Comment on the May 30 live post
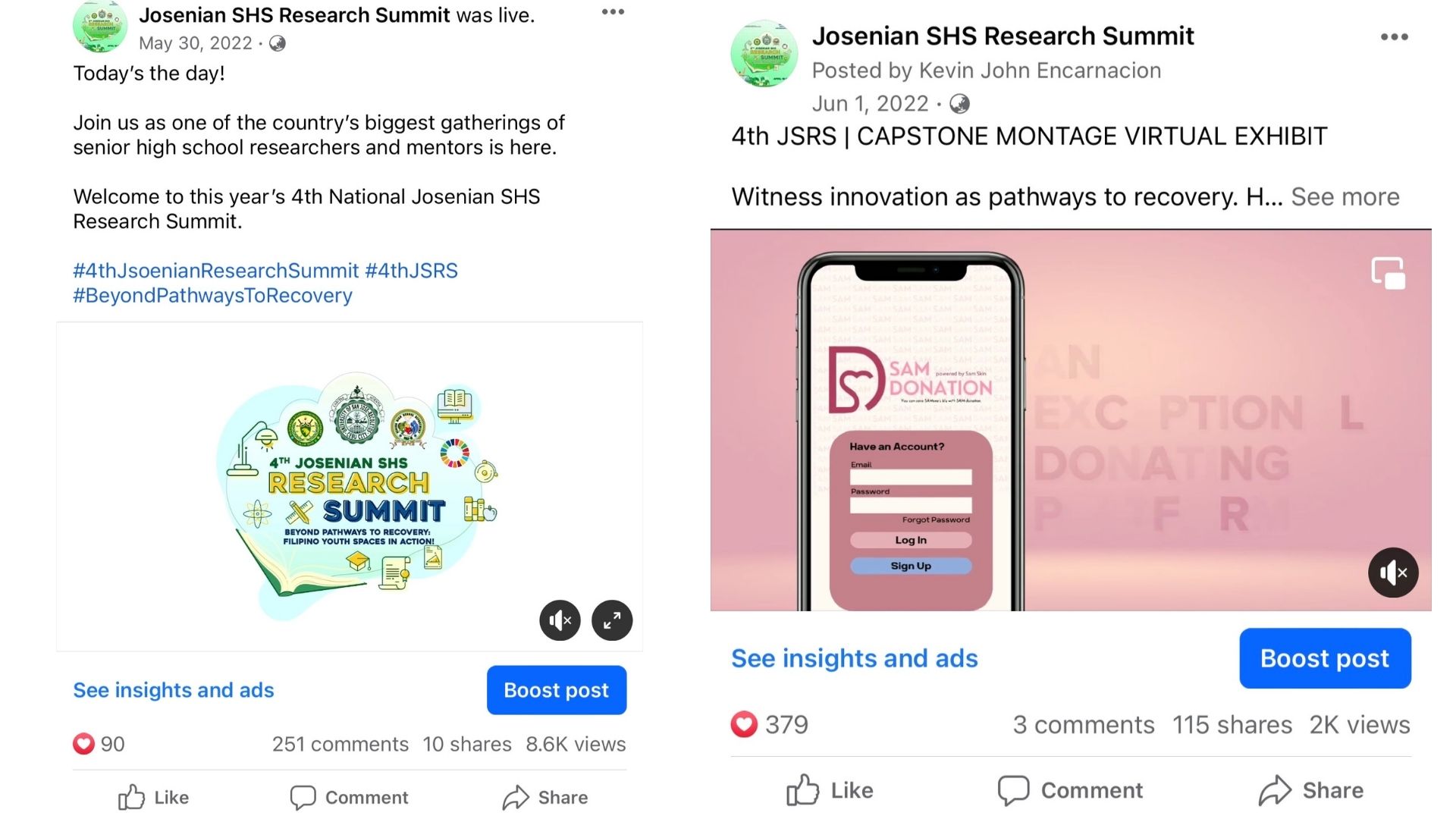 point(349,798)
